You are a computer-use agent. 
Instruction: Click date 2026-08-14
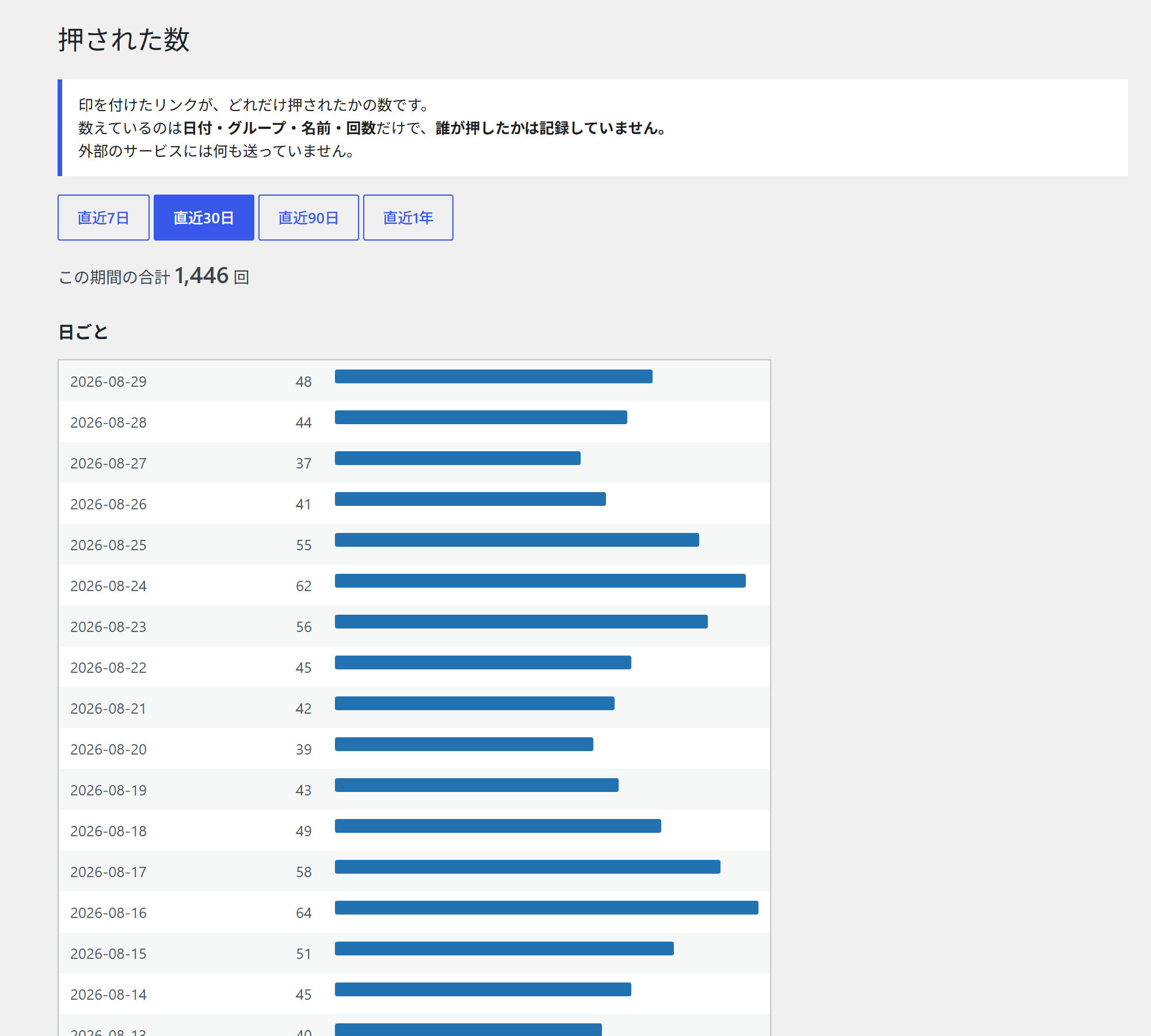108,995
